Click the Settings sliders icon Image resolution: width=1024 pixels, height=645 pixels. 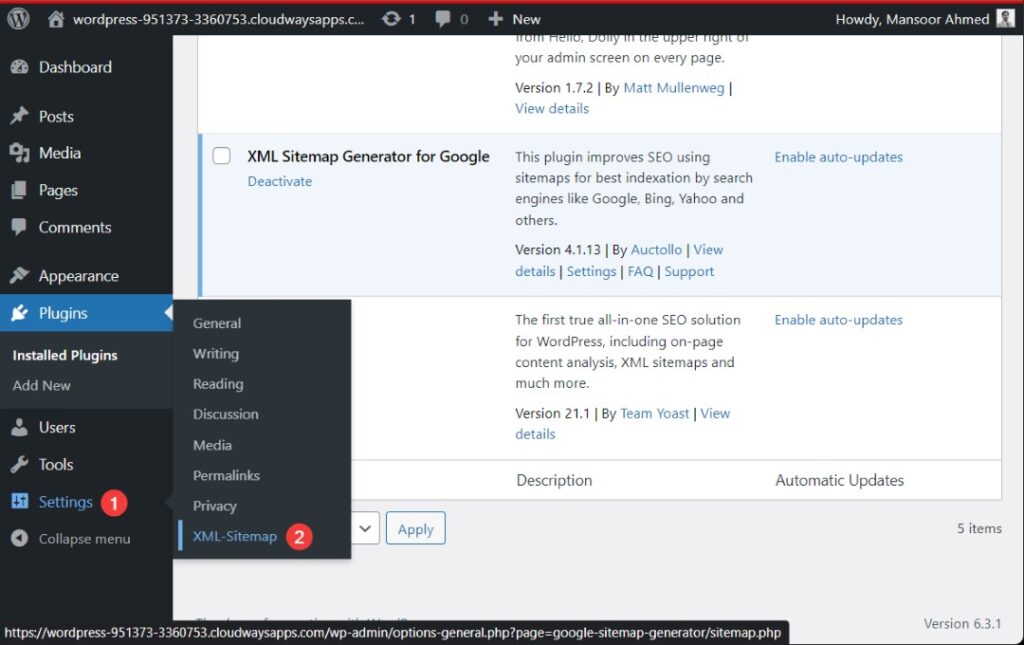(x=20, y=501)
